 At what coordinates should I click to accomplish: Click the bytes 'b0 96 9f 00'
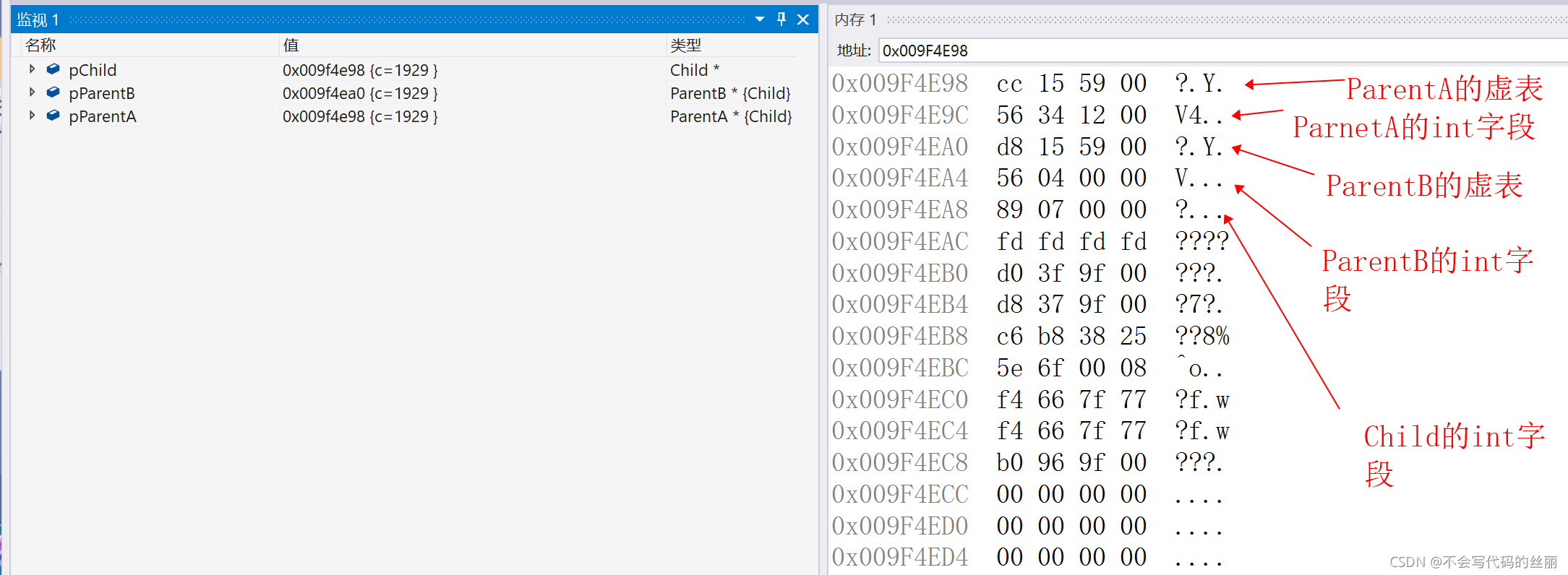pyautogui.click(x=1071, y=462)
